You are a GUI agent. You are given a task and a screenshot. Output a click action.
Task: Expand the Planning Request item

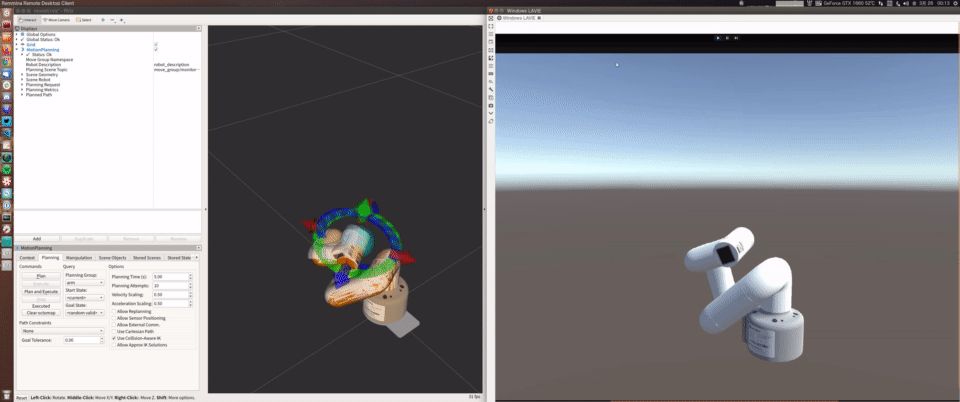22,84
